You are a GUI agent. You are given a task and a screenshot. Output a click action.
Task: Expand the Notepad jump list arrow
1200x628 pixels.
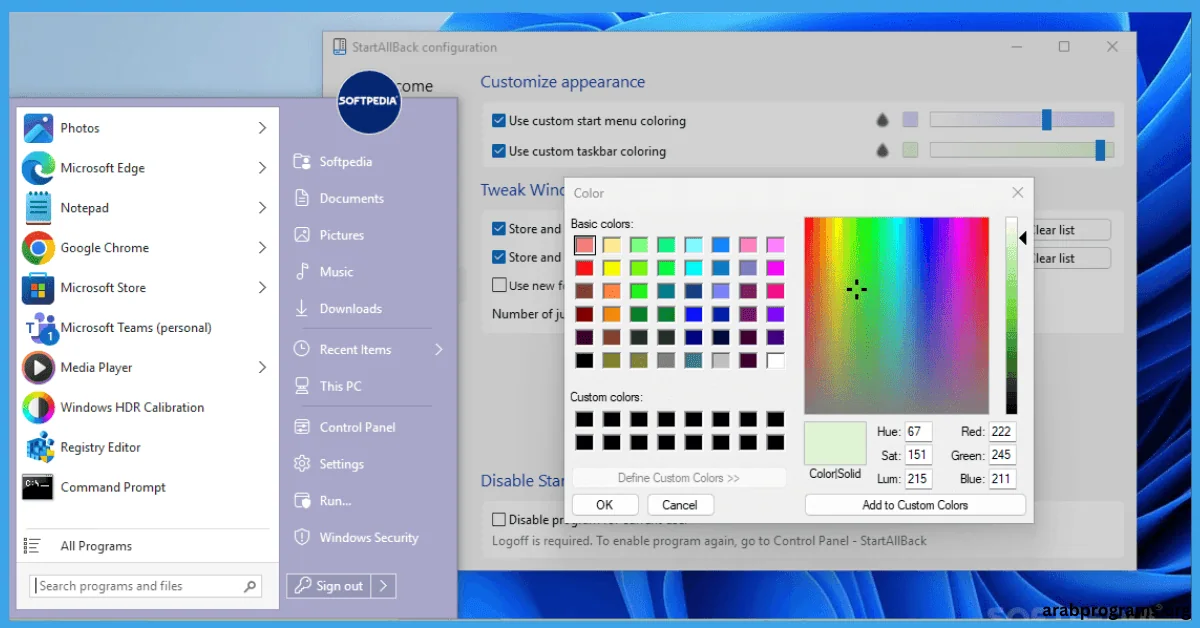pyautogui.click(x=262, y=208)
